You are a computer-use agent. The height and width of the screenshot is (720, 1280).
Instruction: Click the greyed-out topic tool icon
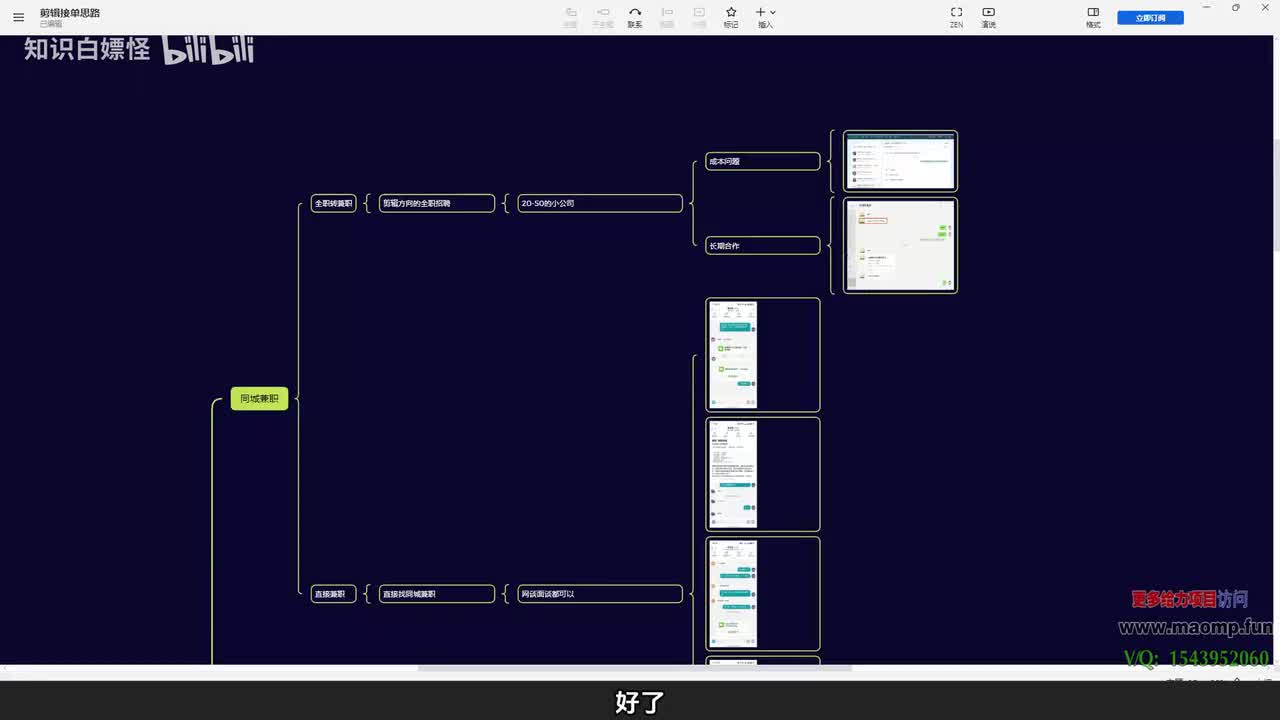click(x=571, y=17)
